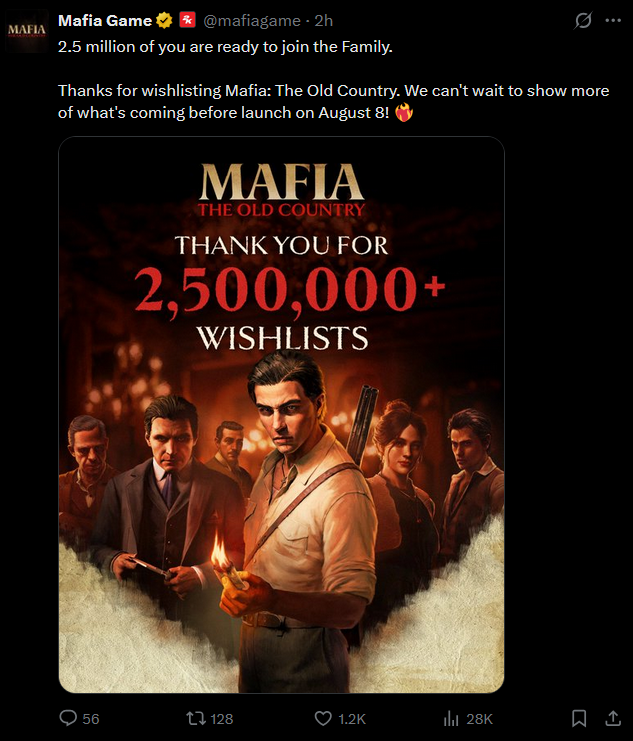
Task: Open the three-dot more options menu
Action: click(613, 20)
